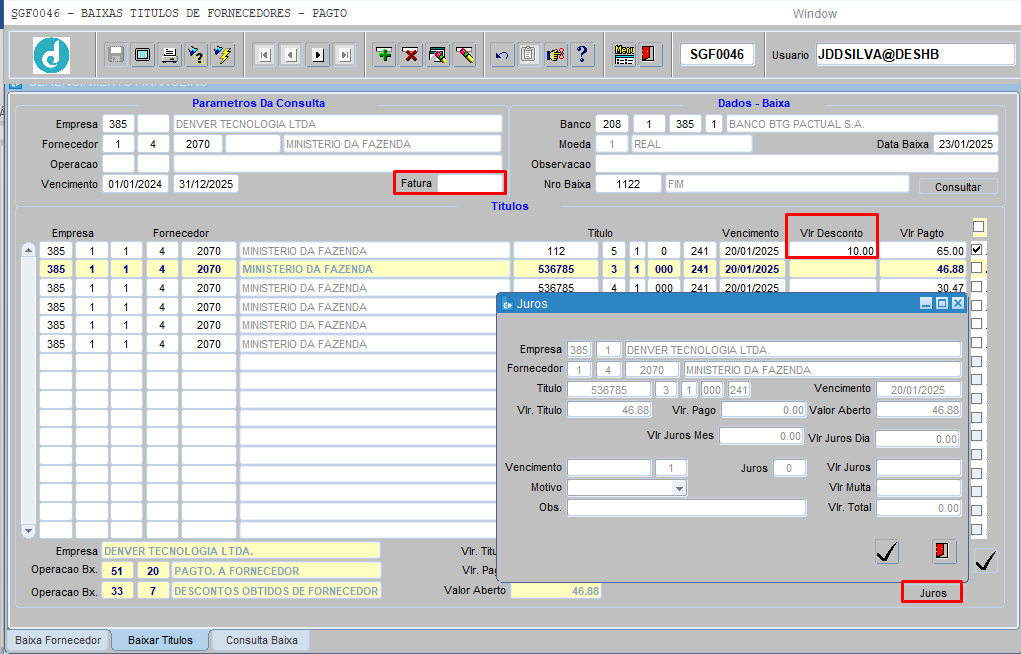
Task: Click the titles list scroll-up arrow
Action: coord(28,250)
